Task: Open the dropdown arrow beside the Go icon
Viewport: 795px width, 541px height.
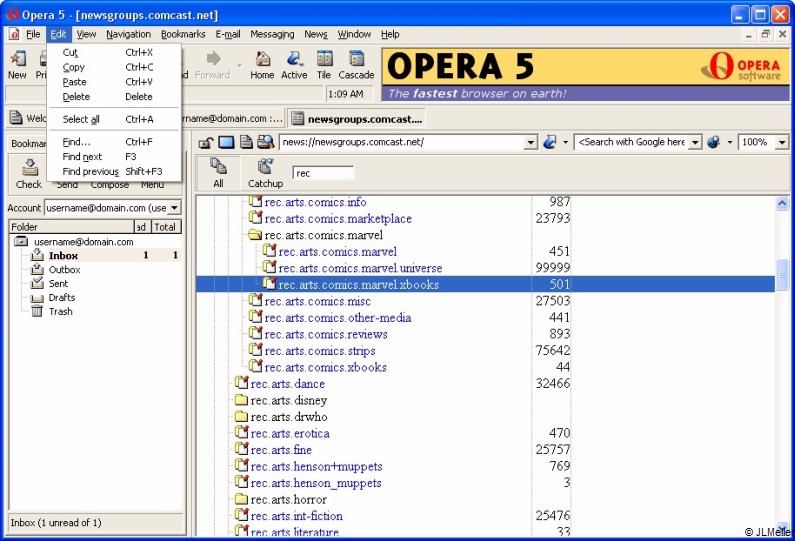Action: tap(565, 142)
